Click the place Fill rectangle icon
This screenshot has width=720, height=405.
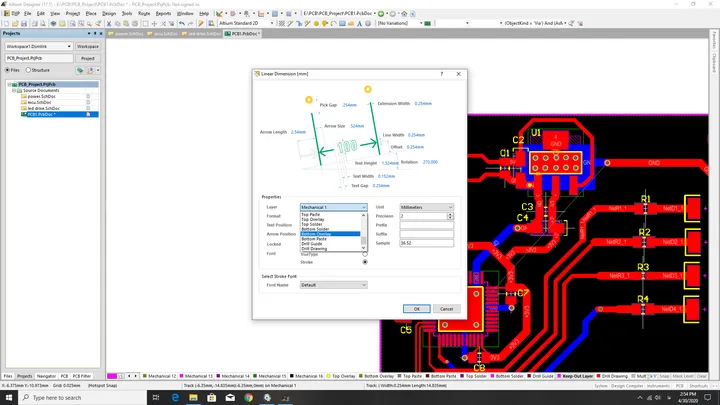[x=342, y=23]
